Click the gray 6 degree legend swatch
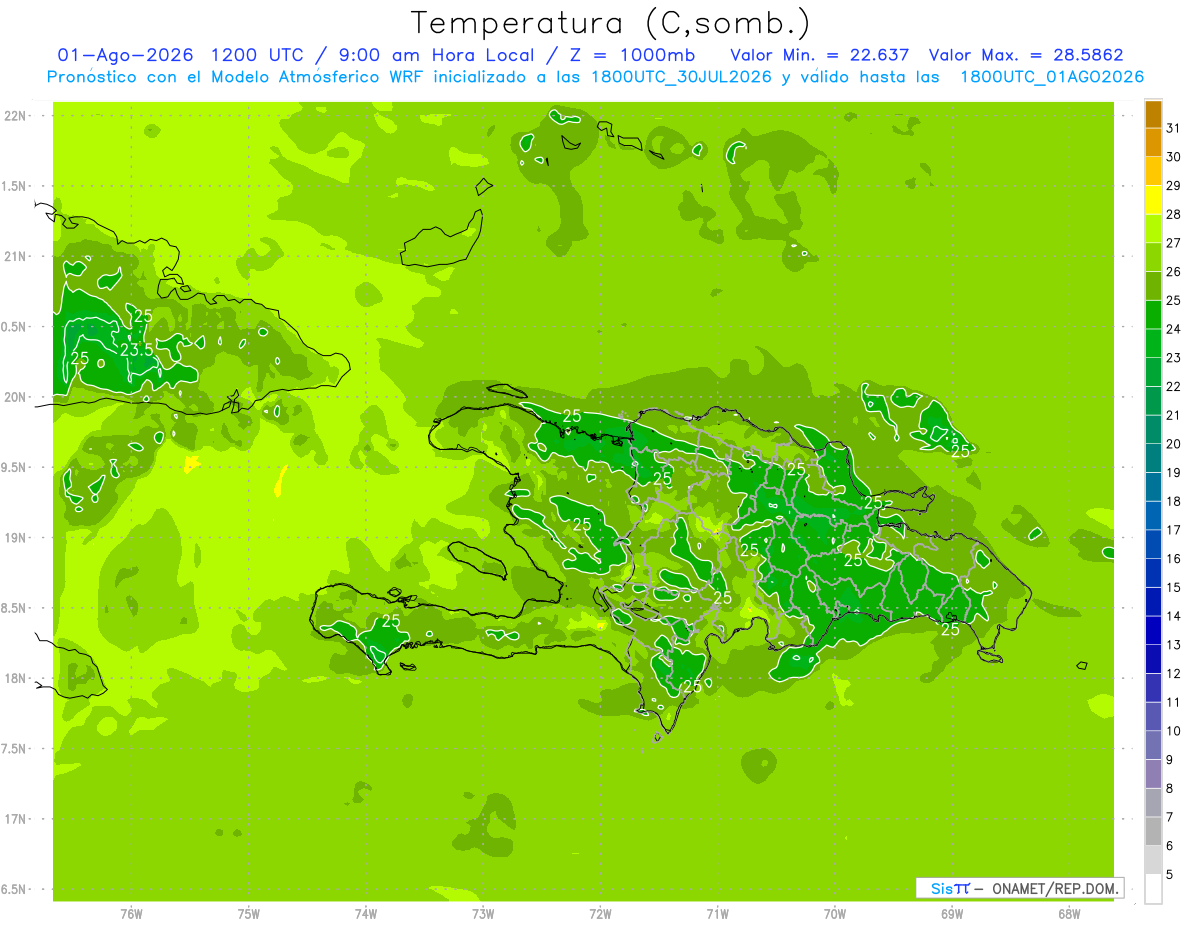The width and height of the screenshot is (1200, 927). coord(1153,831)
